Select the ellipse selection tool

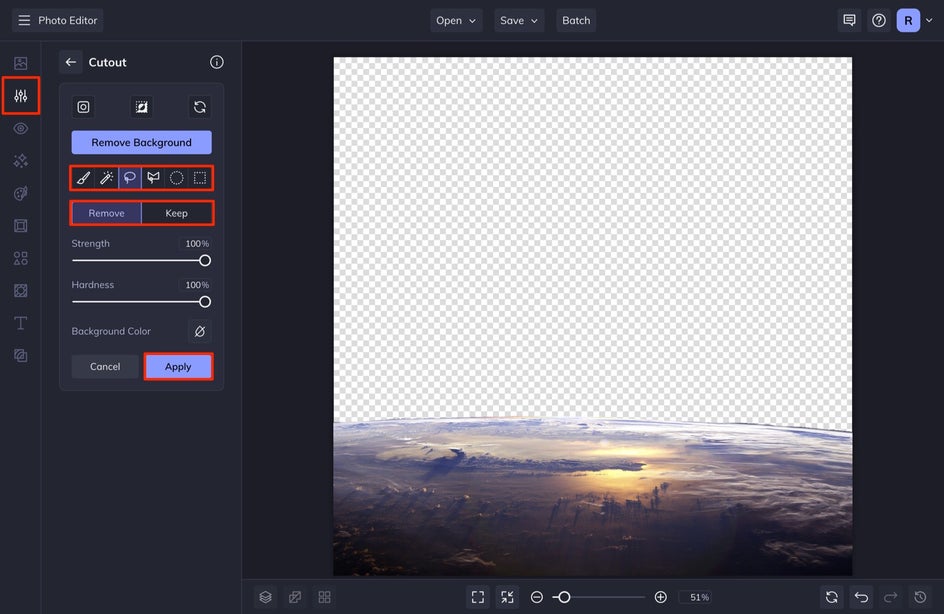177,178
